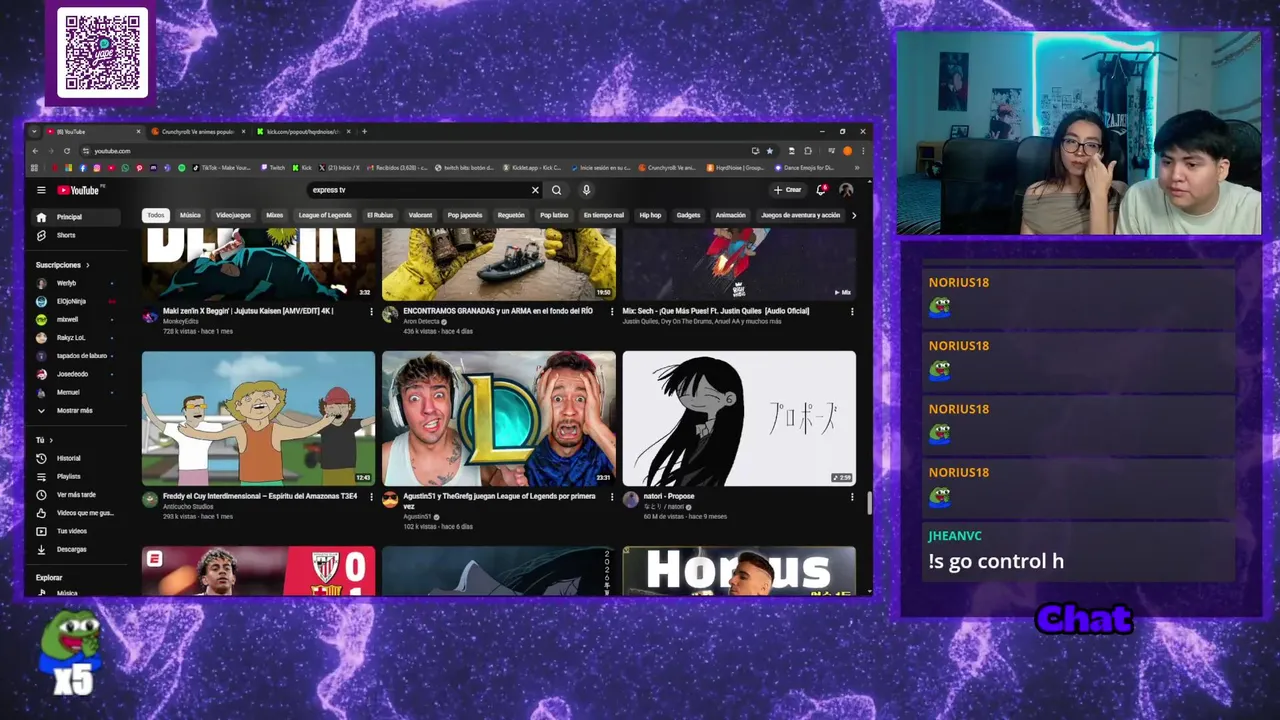
Task: Open the TikTok bookmark
Action: 221,168
